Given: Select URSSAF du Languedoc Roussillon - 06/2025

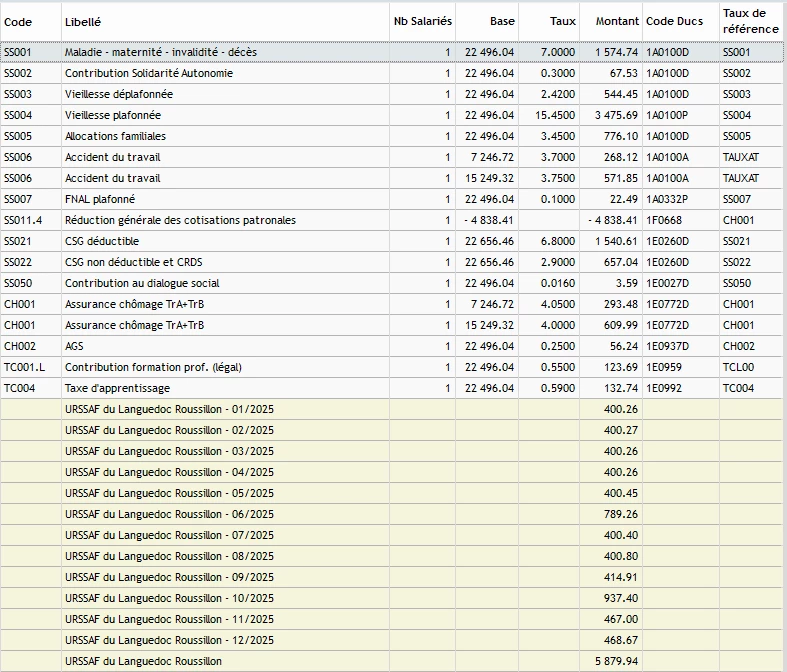Looking at the screenshot, I should [x=391, y=514].
